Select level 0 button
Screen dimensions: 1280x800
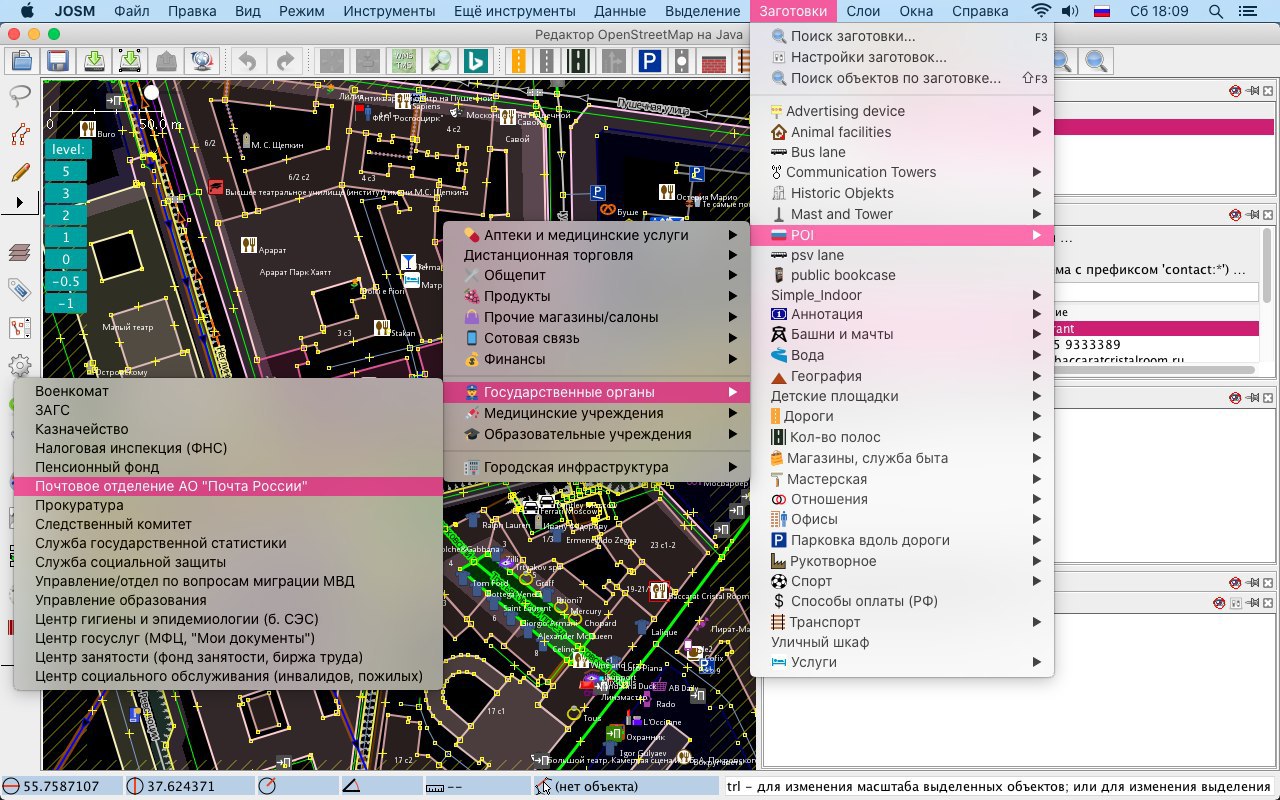coord(66,260)
